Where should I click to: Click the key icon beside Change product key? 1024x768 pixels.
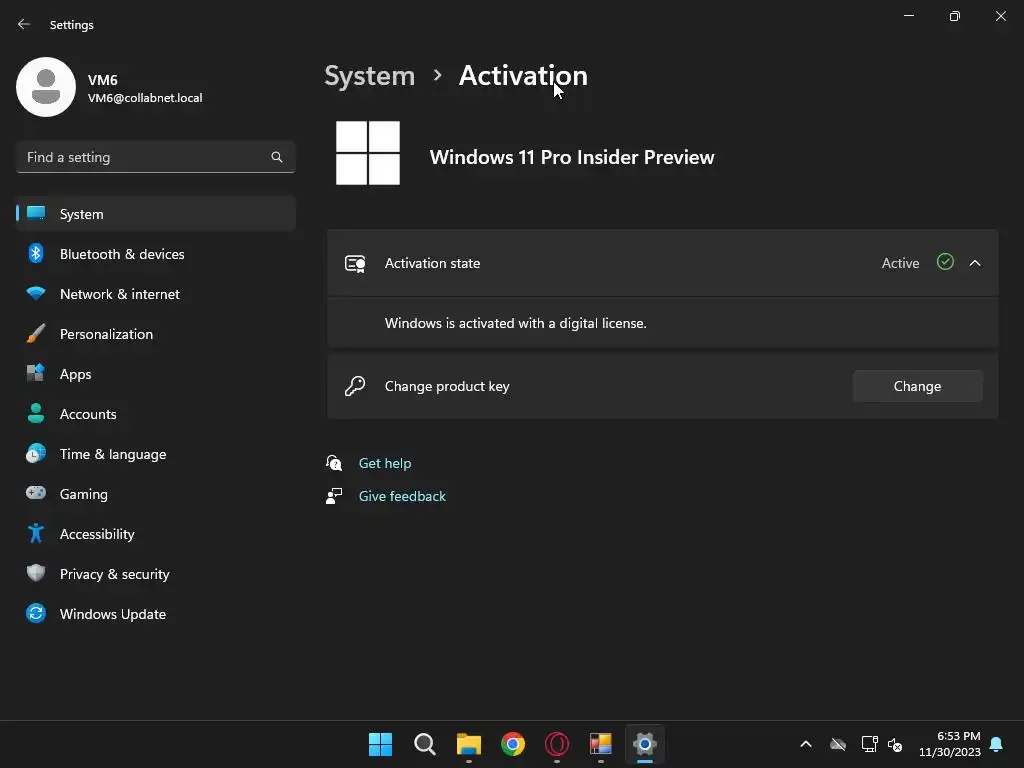[355, 386]
